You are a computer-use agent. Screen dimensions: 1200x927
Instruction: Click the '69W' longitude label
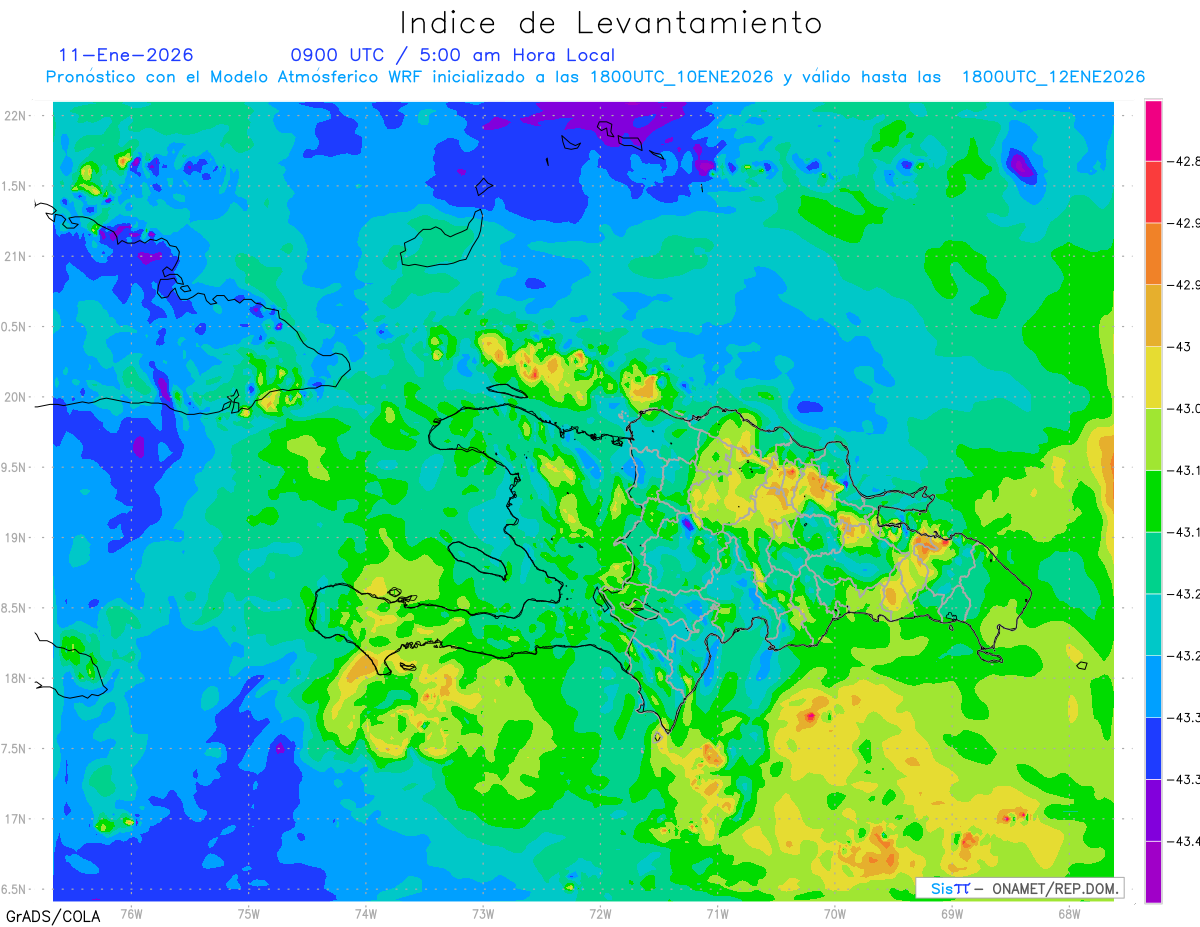click(951, 913)
